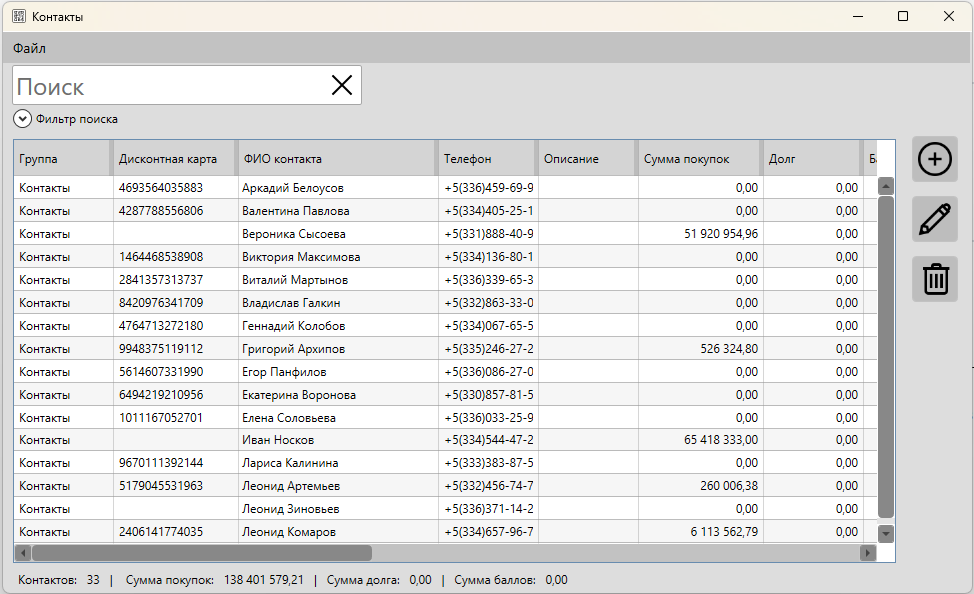Image resolution: width=974 pixels, height=594 pixels.
Task: Click inside the Поиск search field
Action: pos(170,86)
